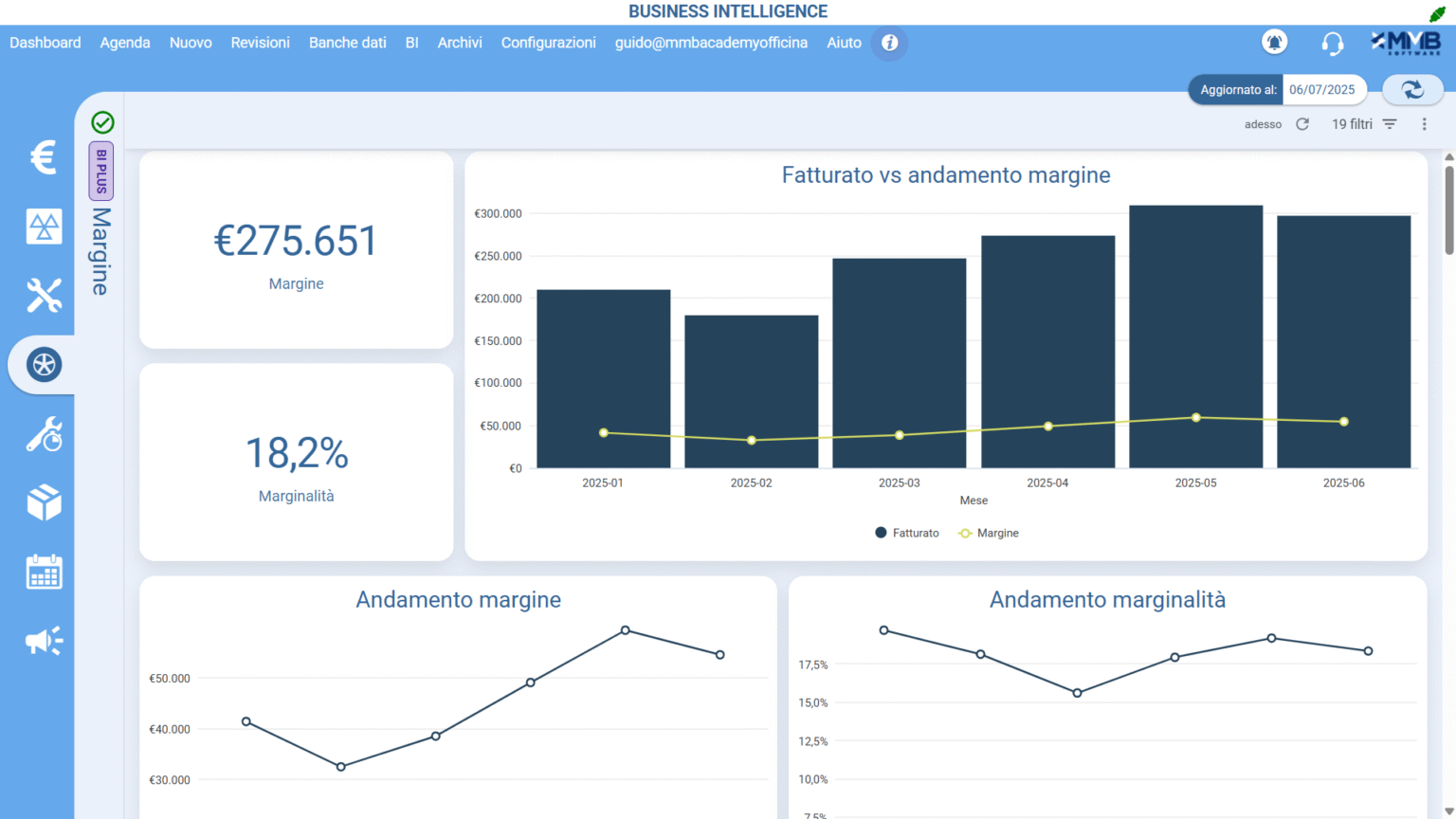This screenshot has height=819, width=1456.
Task: Open the calendar sidebar icon
Action: 44,573
